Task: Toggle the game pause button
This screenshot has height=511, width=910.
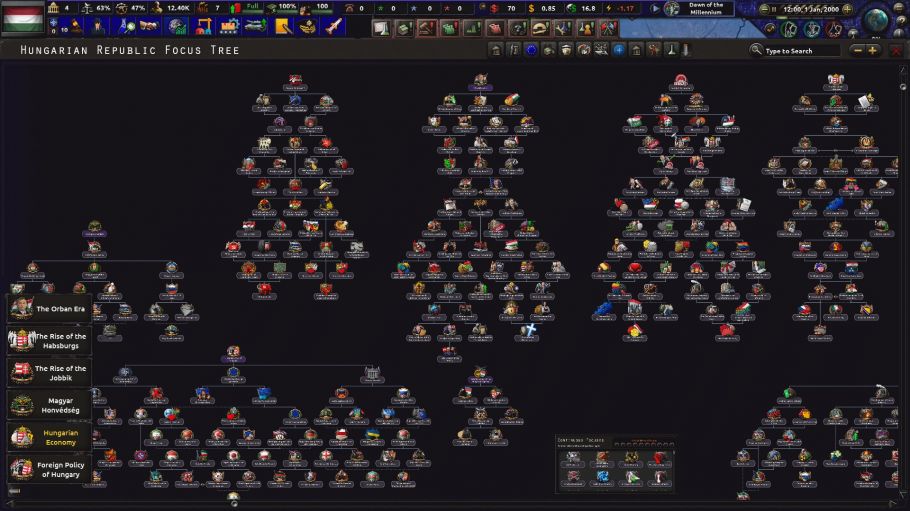Action: 774,9
